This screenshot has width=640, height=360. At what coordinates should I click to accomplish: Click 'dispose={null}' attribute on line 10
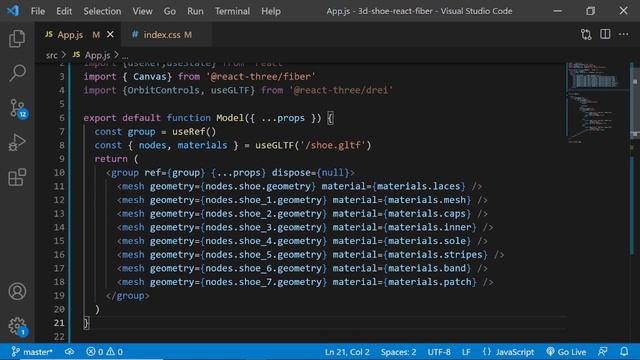click(311, 173)
